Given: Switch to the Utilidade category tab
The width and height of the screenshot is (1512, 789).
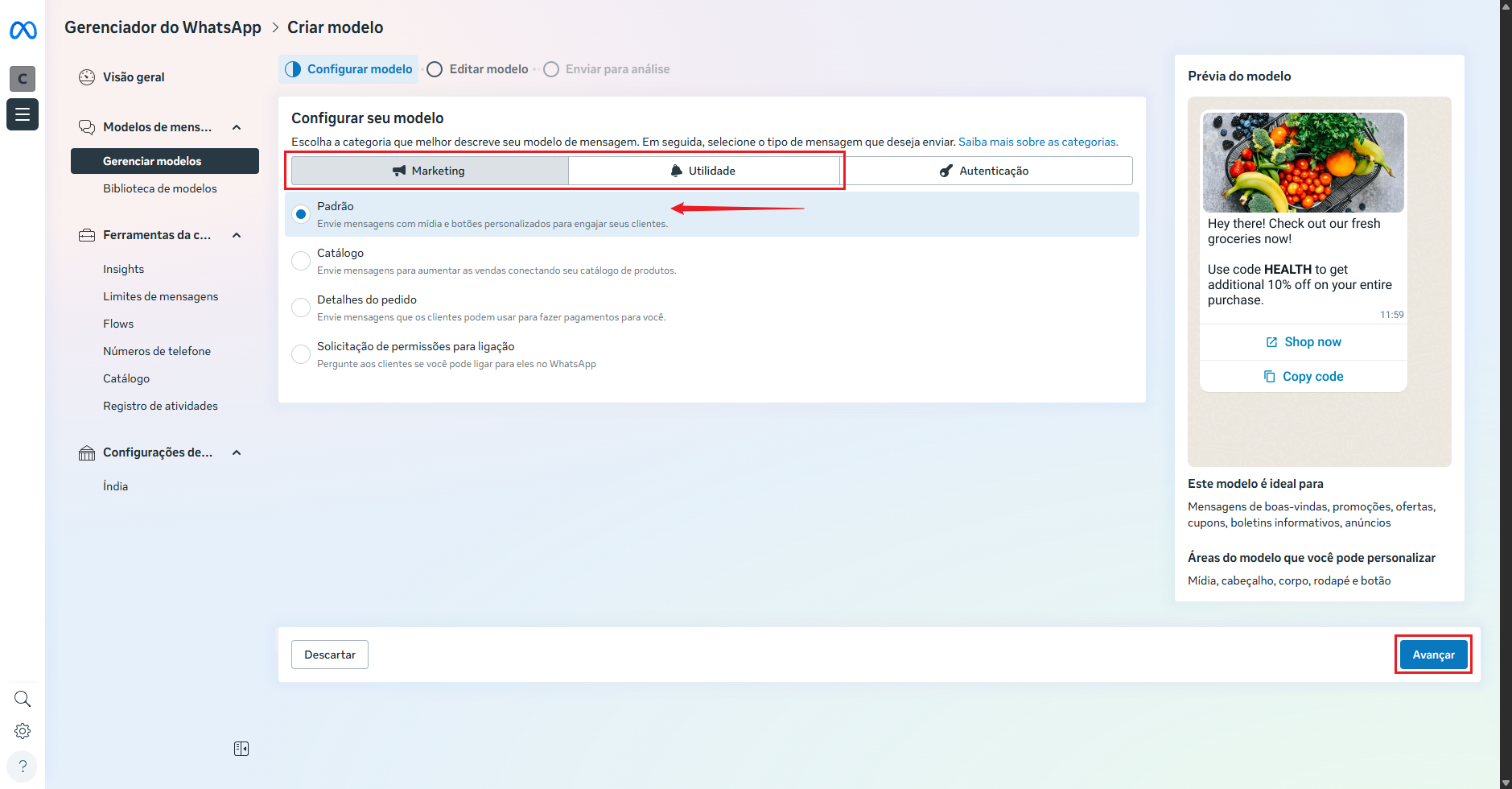Looking at the screenshot, I should [x=703, y=171].
